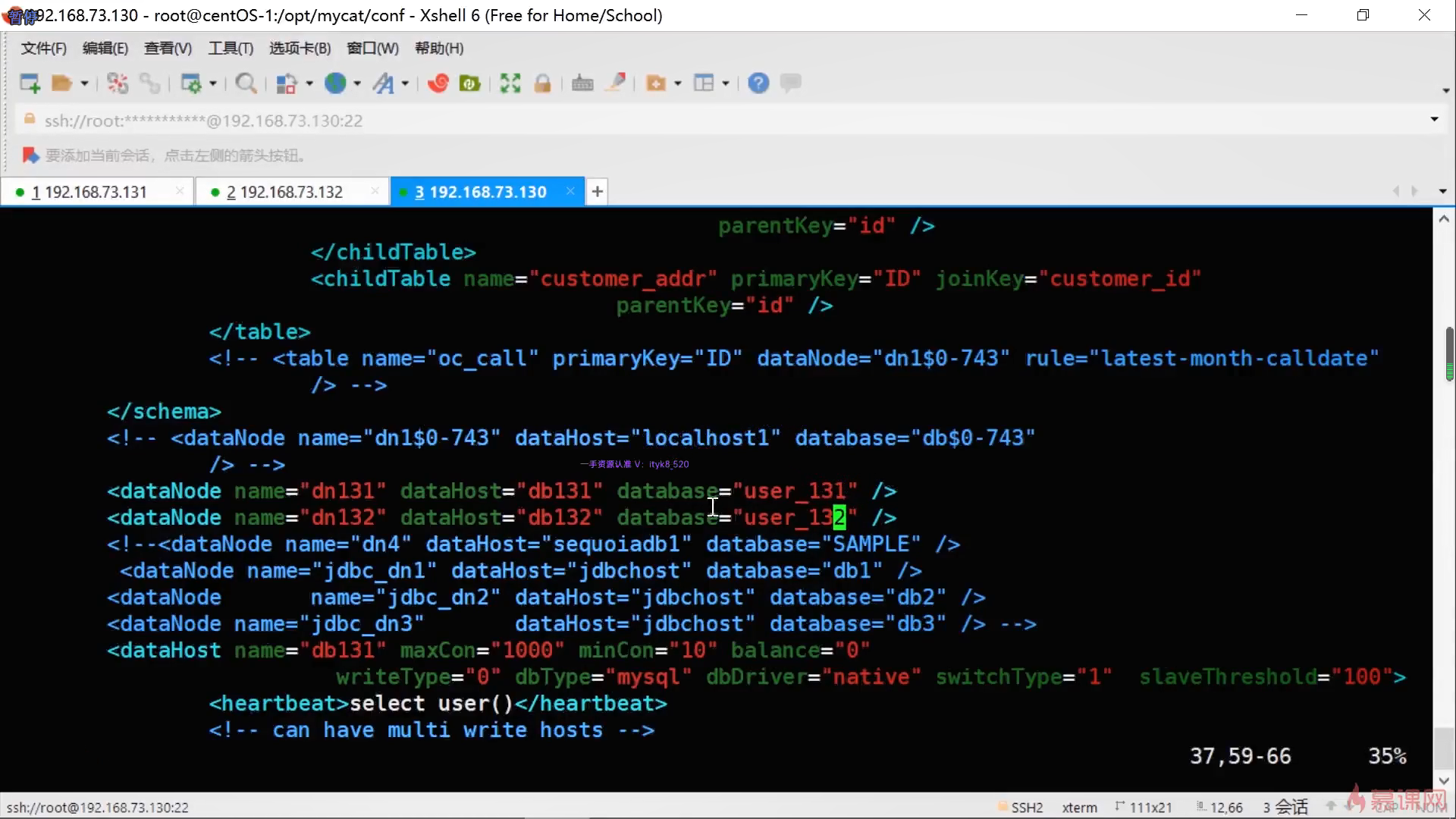Click the Find magnifier icon
The image size is (1456, 819).
coord(245,83)
